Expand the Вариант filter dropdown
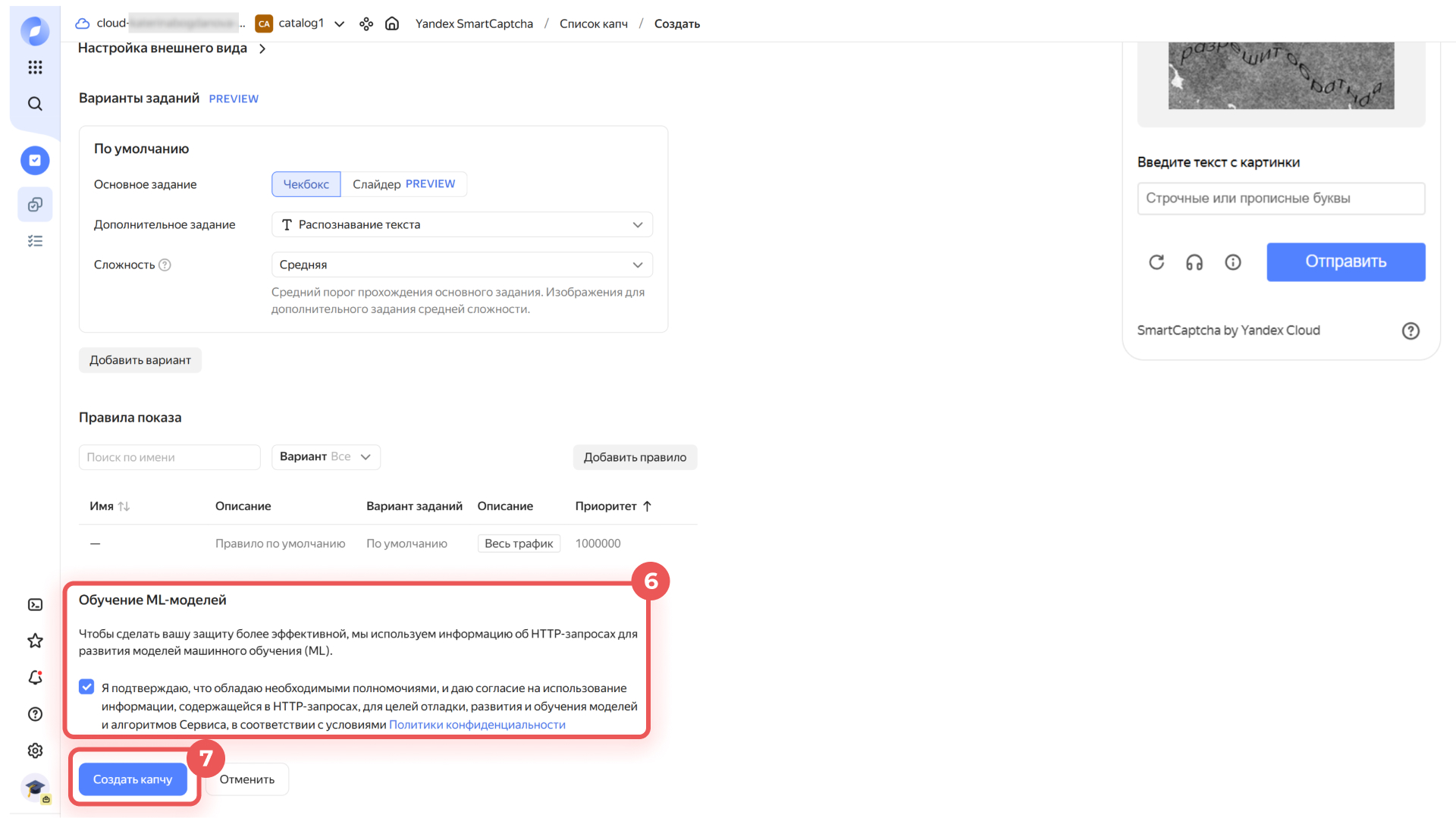The image size is (1456, 818). pos(325,457)
